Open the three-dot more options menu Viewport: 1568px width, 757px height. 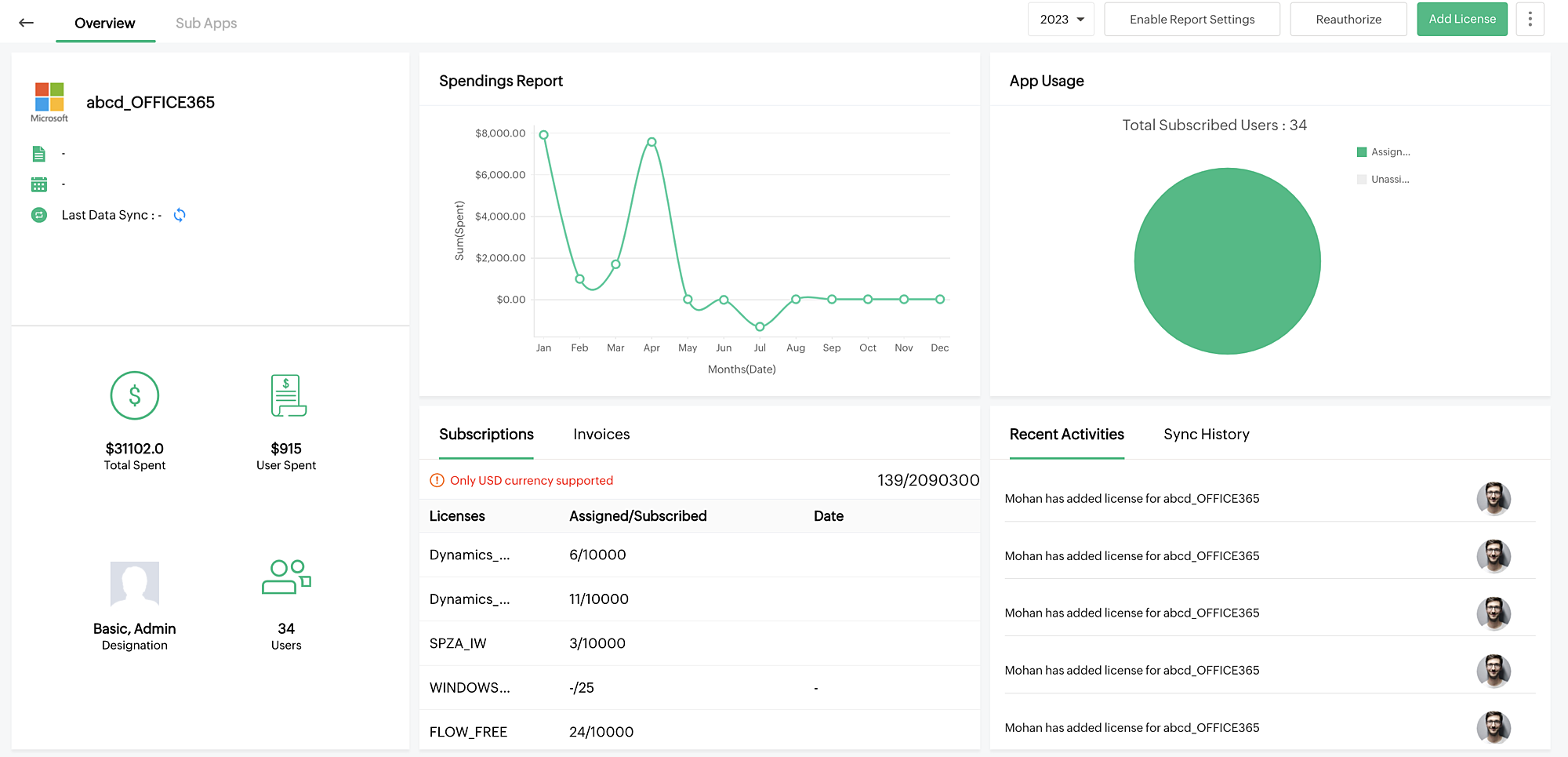pyautogui.click(x=1530, y=20)
